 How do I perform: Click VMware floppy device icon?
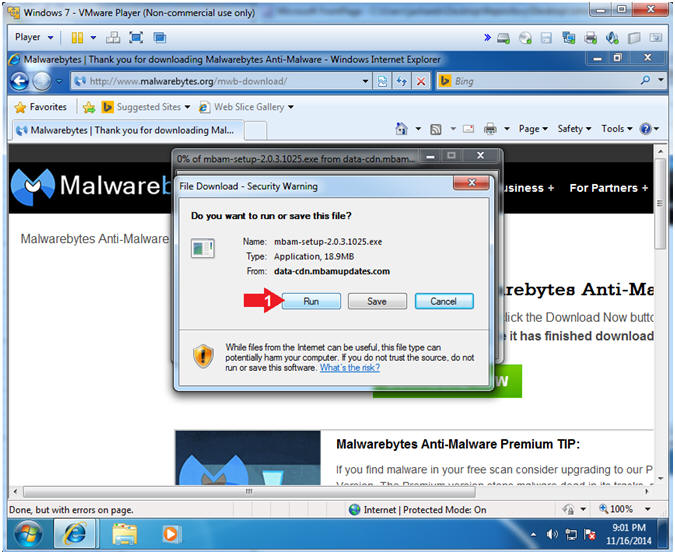(x=546, y=38)
